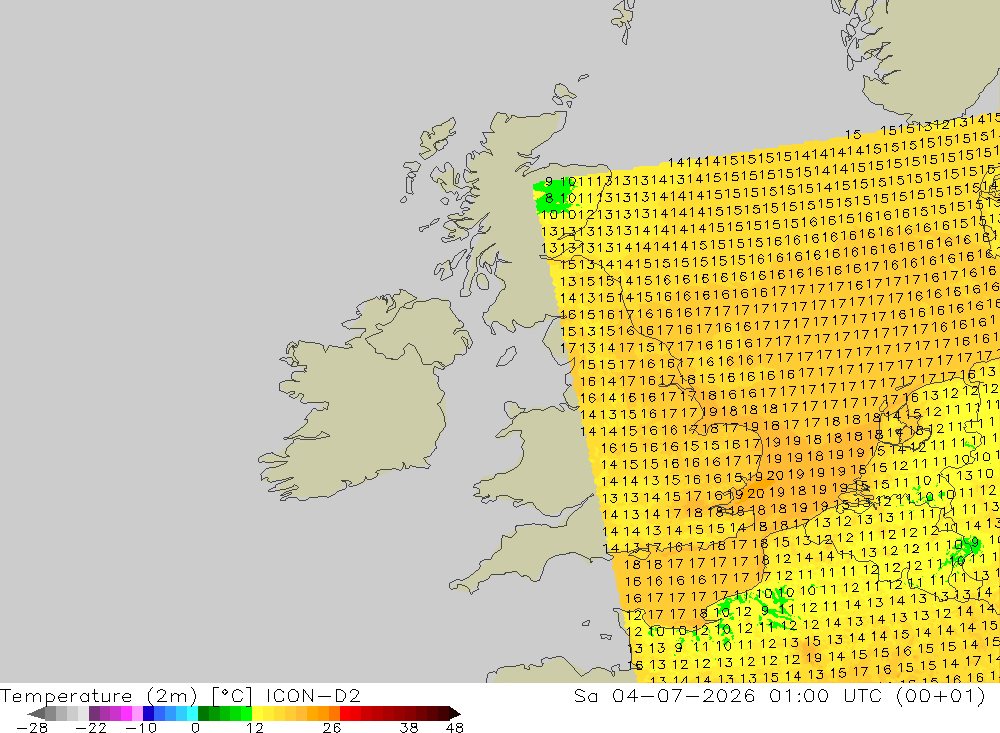Click the legend label -22

[x=91, y=728]
